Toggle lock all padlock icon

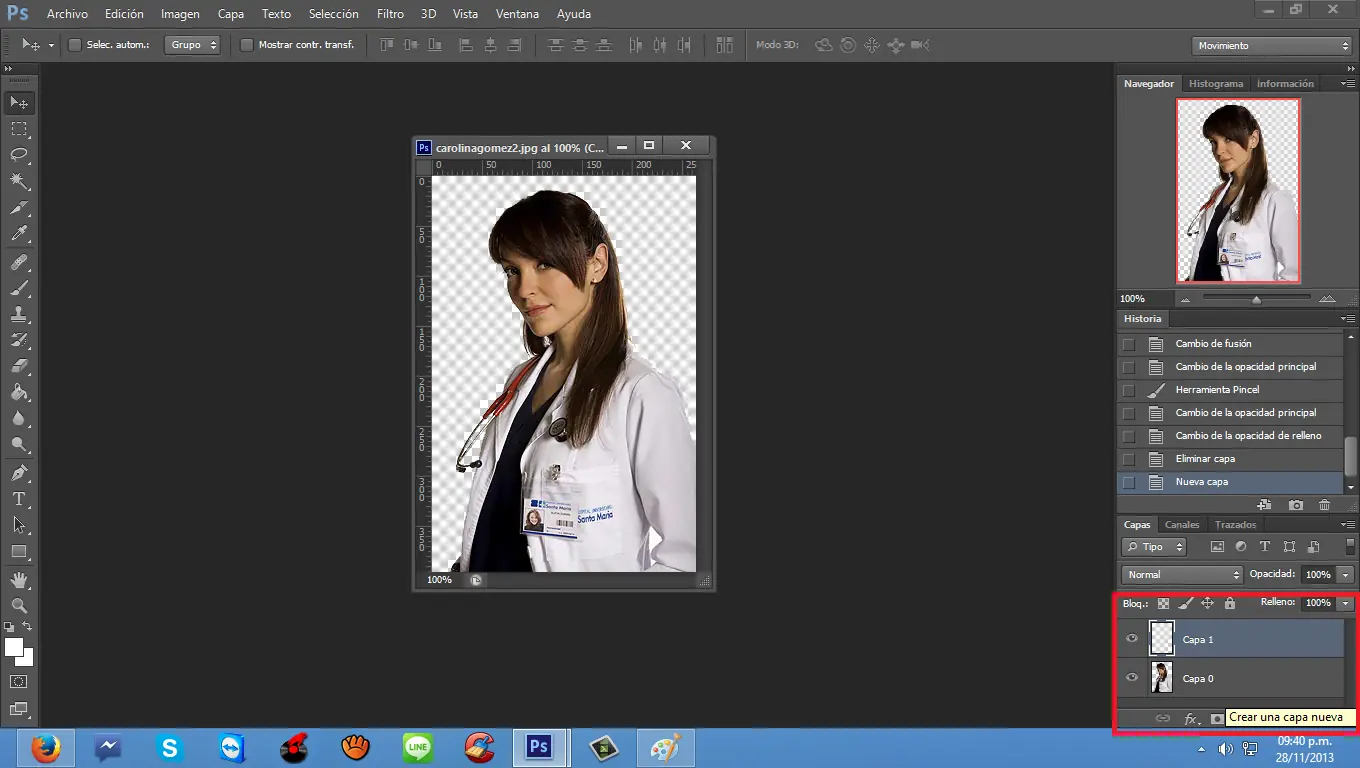click(x=1230, y=603)
